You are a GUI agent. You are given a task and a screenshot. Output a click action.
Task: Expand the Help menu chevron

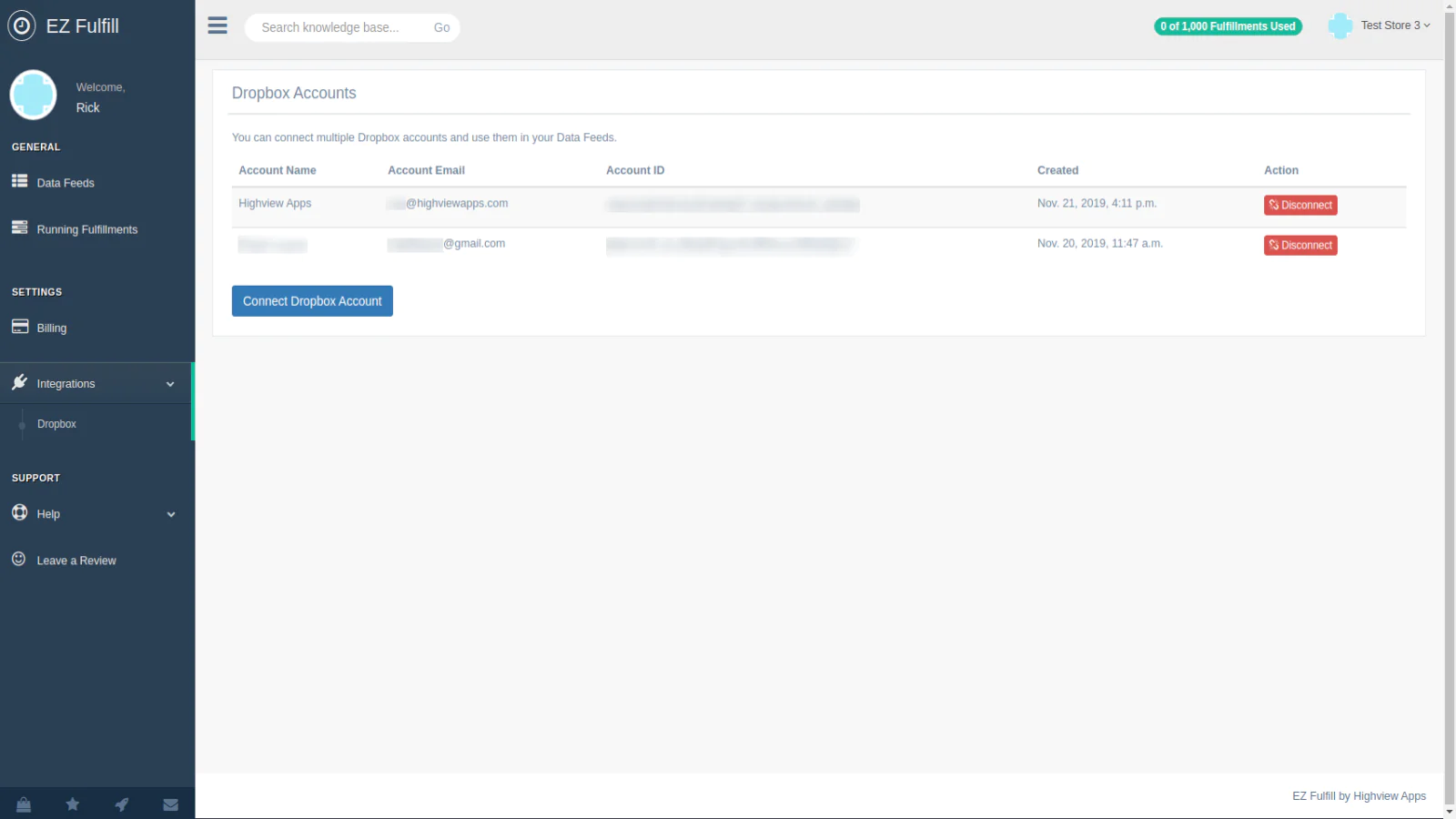click(x=170, y=514)
